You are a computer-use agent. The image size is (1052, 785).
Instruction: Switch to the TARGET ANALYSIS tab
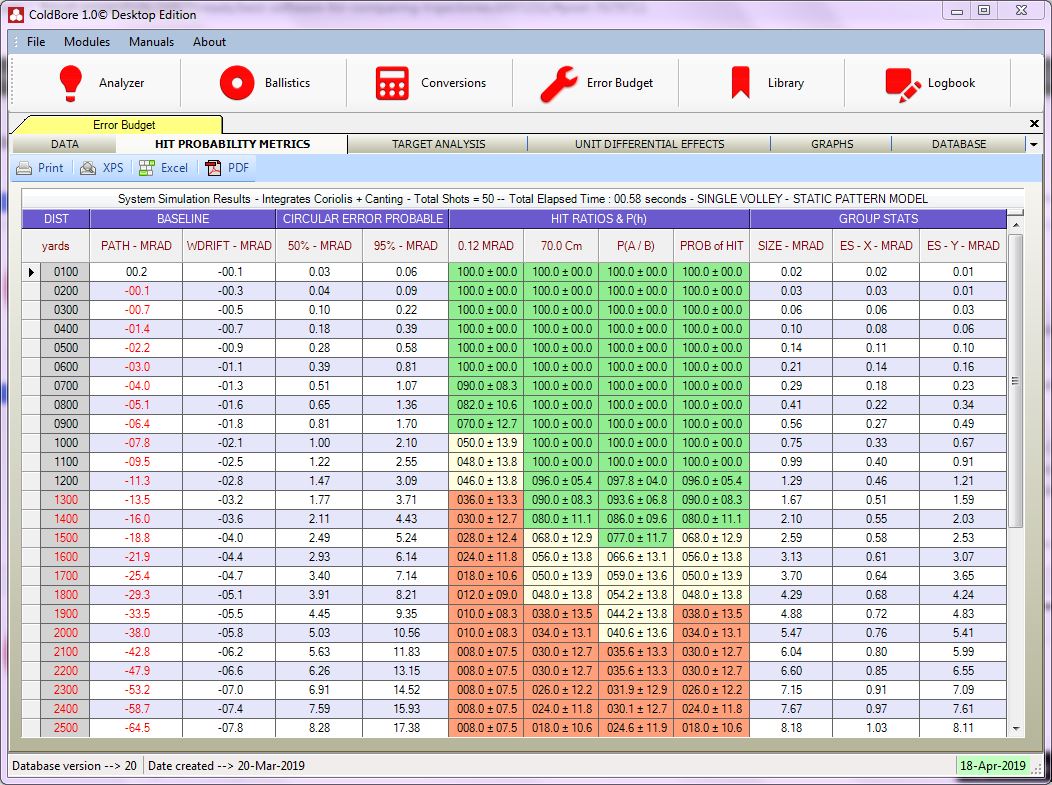tap(438, 144)
